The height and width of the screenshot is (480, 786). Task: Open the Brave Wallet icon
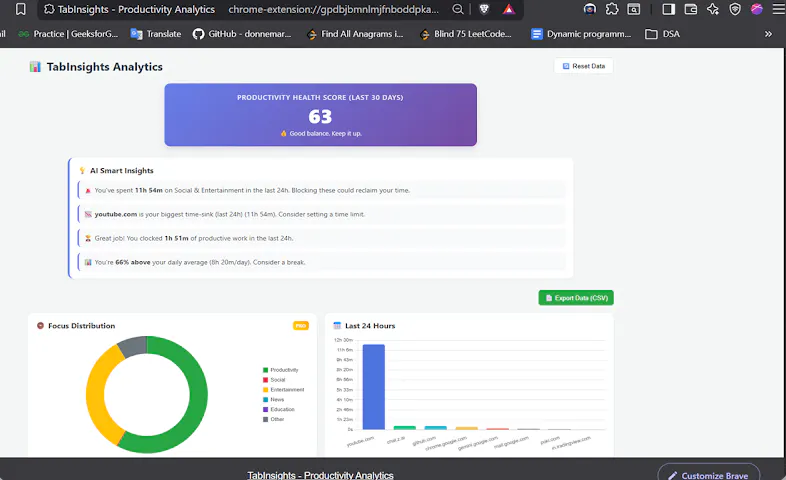(x=691, y=9)
